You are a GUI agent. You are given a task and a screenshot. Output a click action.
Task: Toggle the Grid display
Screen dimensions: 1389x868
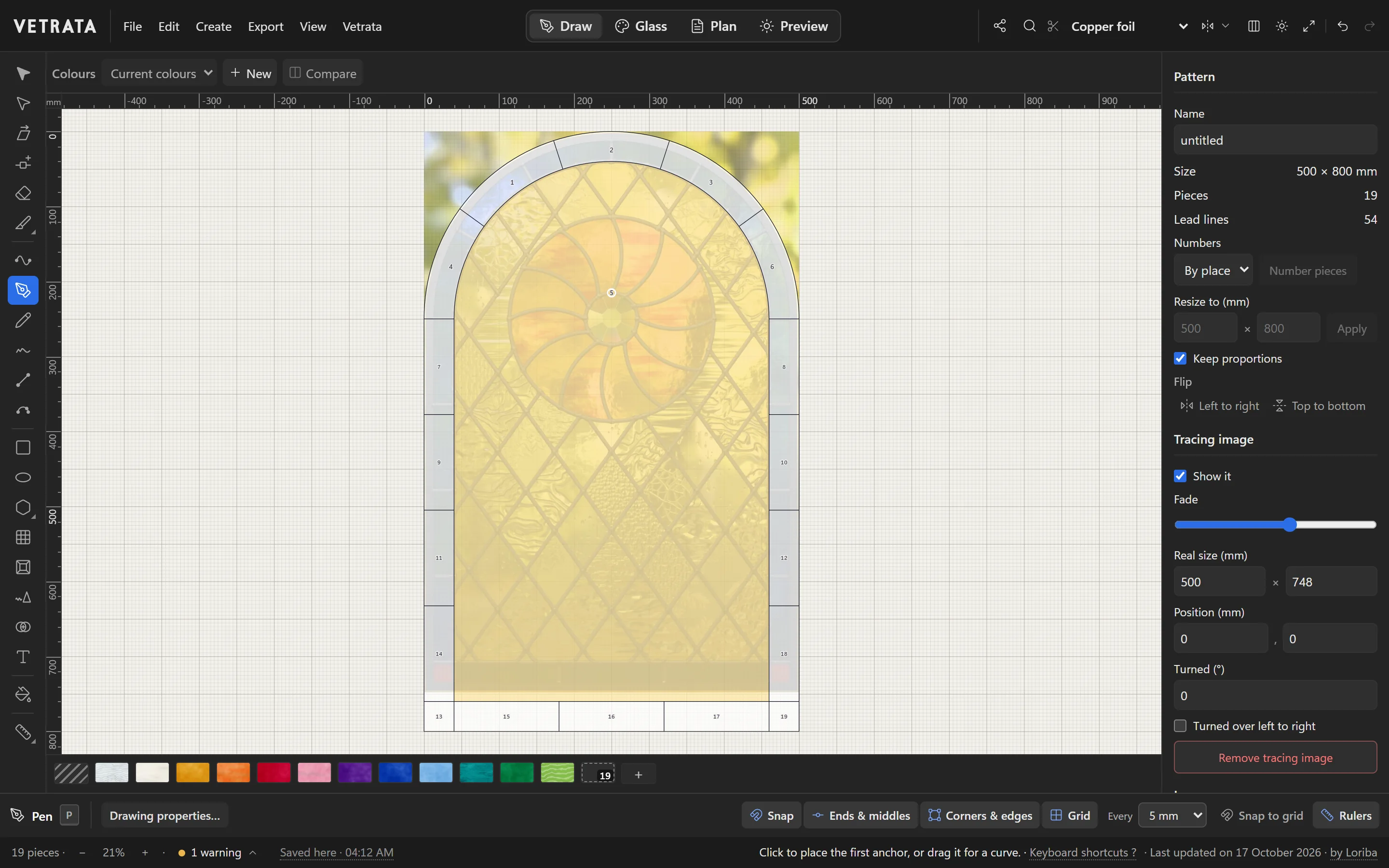coord(1070,815)
